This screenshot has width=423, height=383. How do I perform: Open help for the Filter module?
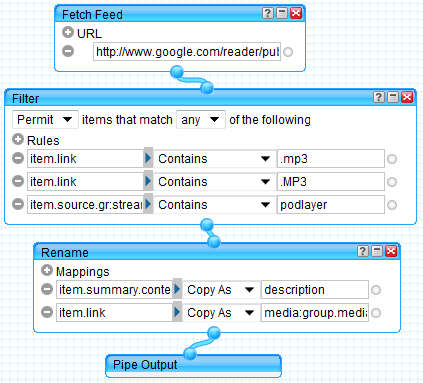click(x=378, y=97)
